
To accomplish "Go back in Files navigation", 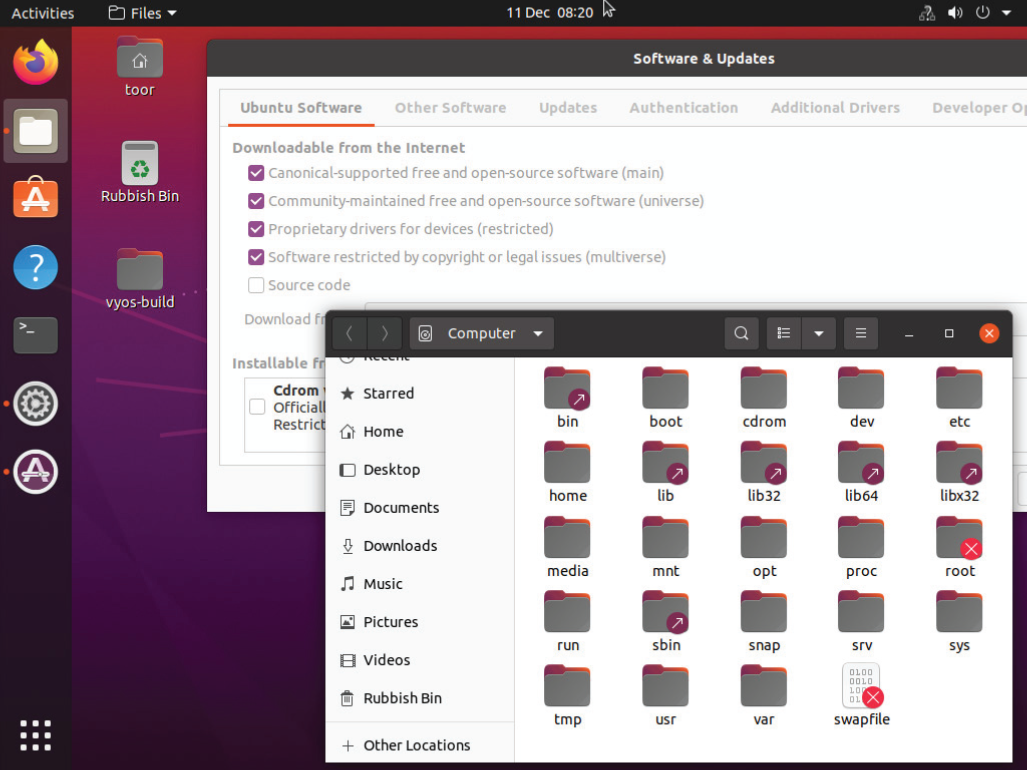I will pyautogui.click(x=349, y=333).
